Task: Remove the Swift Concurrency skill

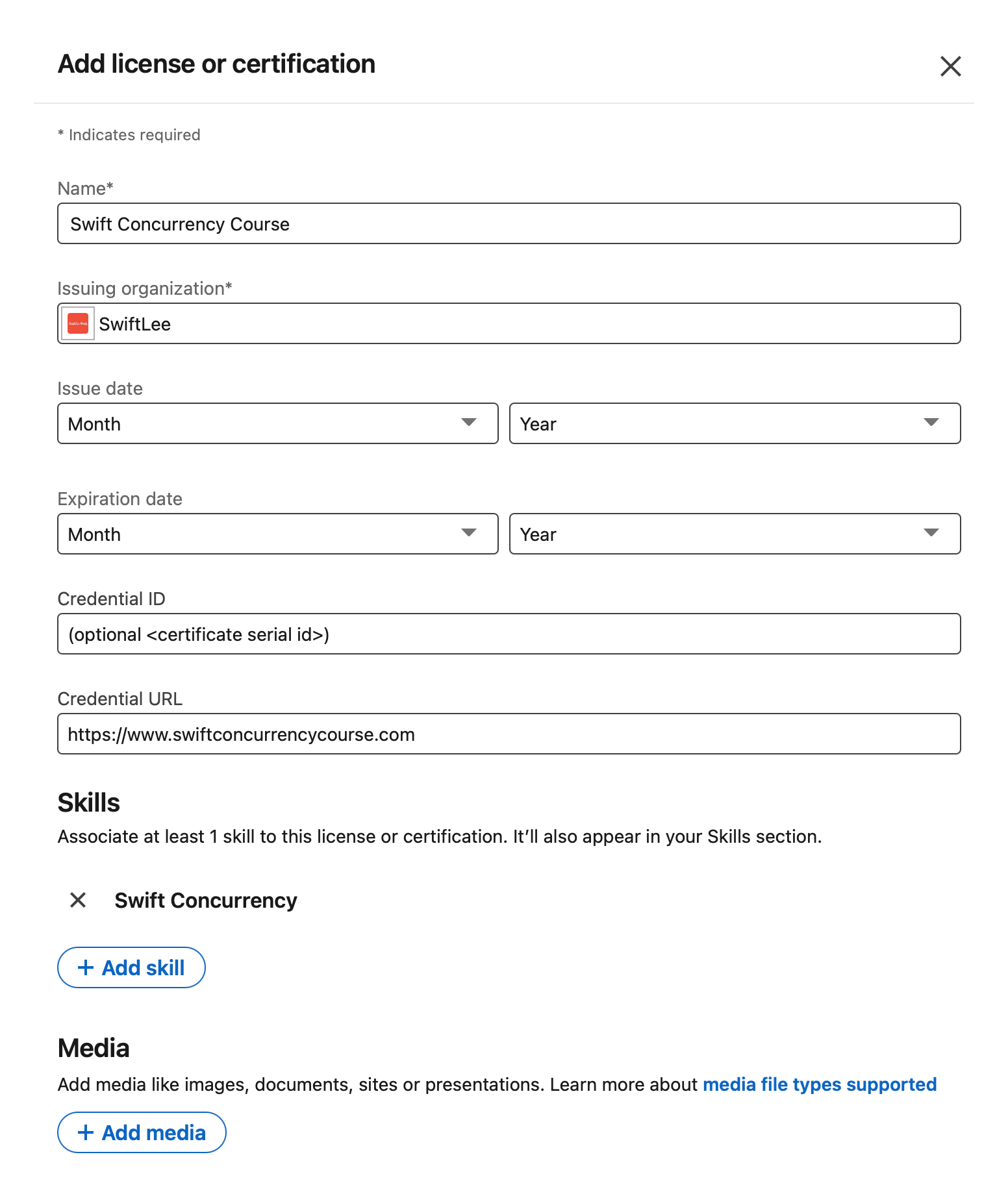Action: pyautogui.click(x=78, y=900)
